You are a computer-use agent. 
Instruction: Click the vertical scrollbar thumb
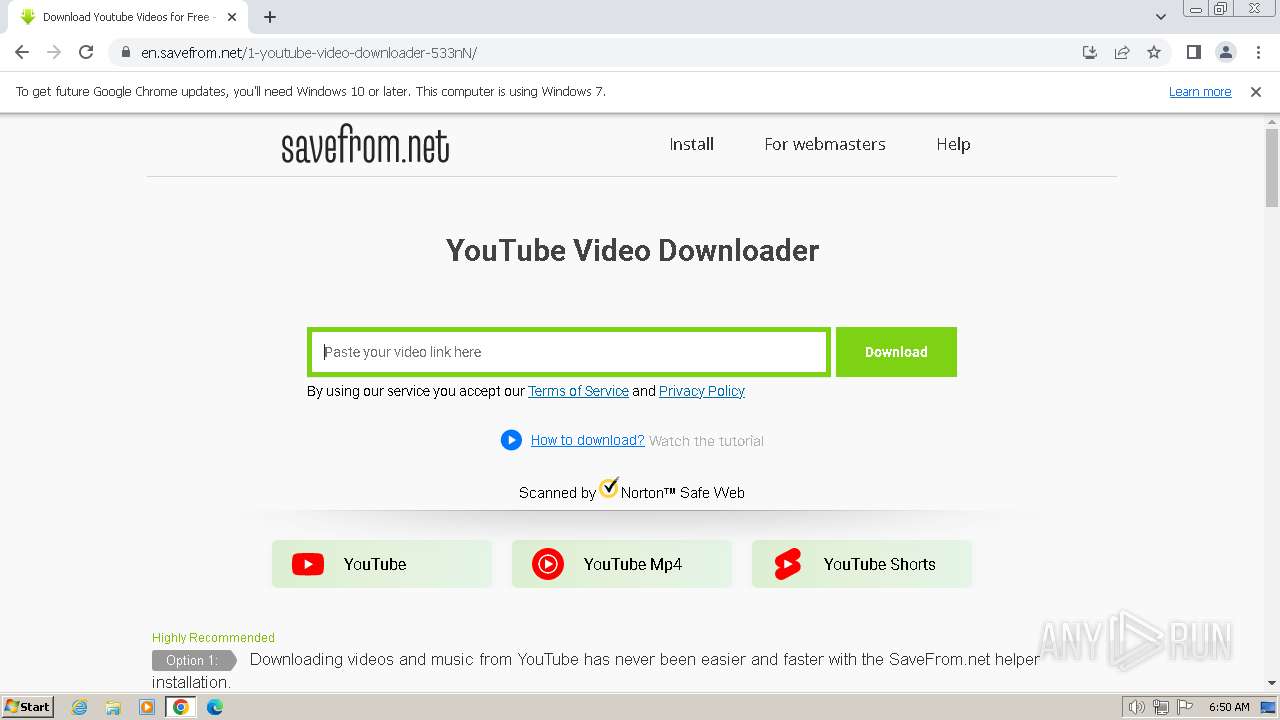1272,168
